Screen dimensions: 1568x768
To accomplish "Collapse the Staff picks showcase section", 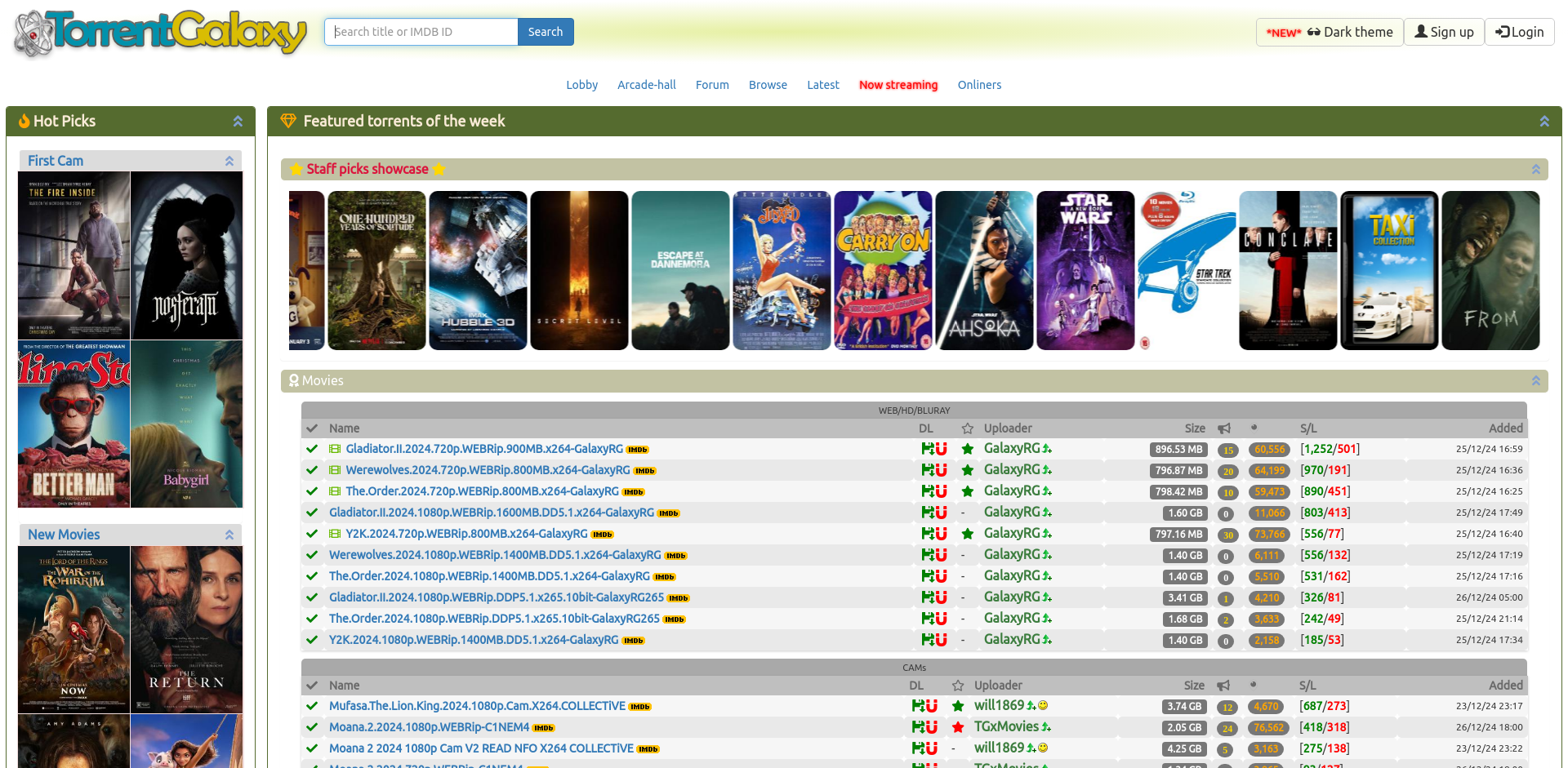I will pyautogui.click(x=1535, y=169).
